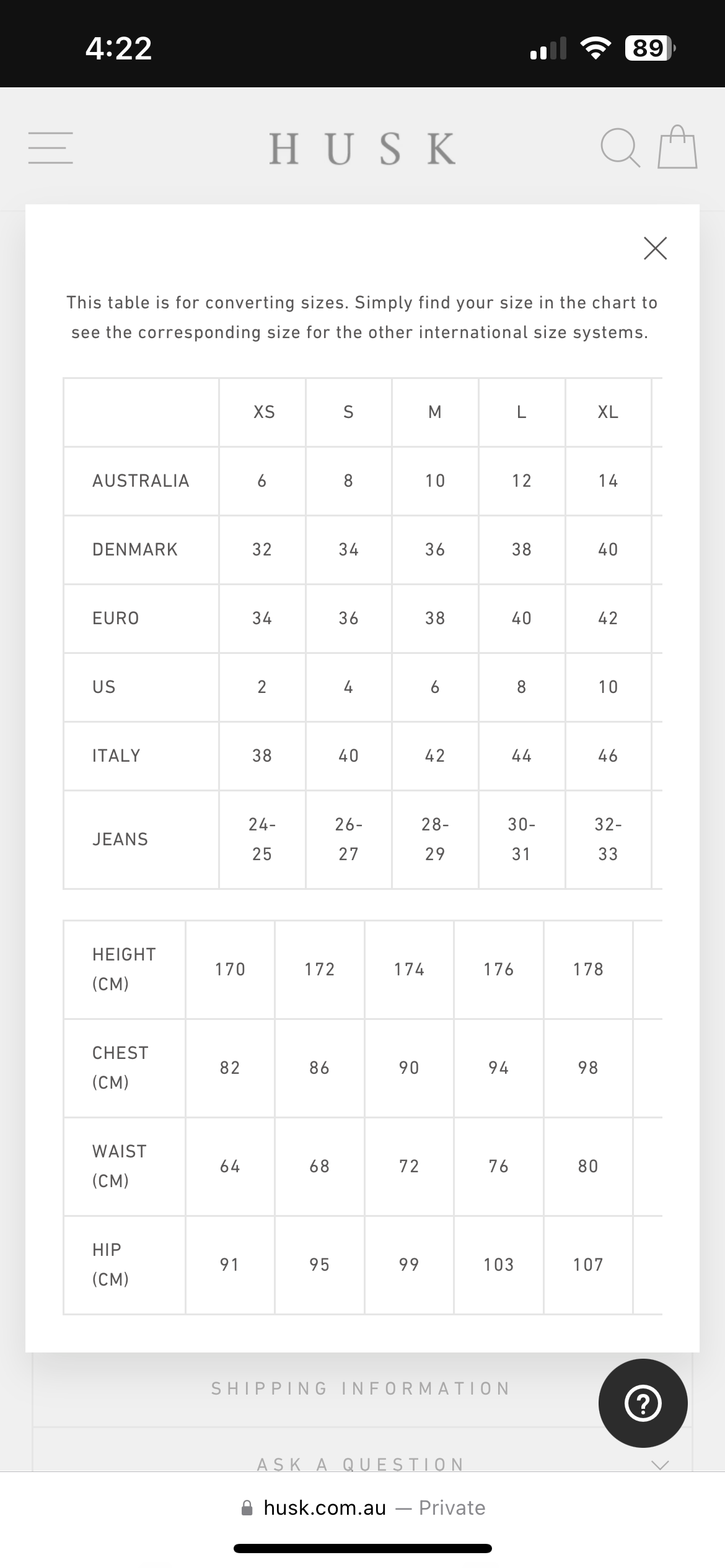725x1568 pixels.
Task: Tap the AUSTRALIA row label
Action: 141,481
